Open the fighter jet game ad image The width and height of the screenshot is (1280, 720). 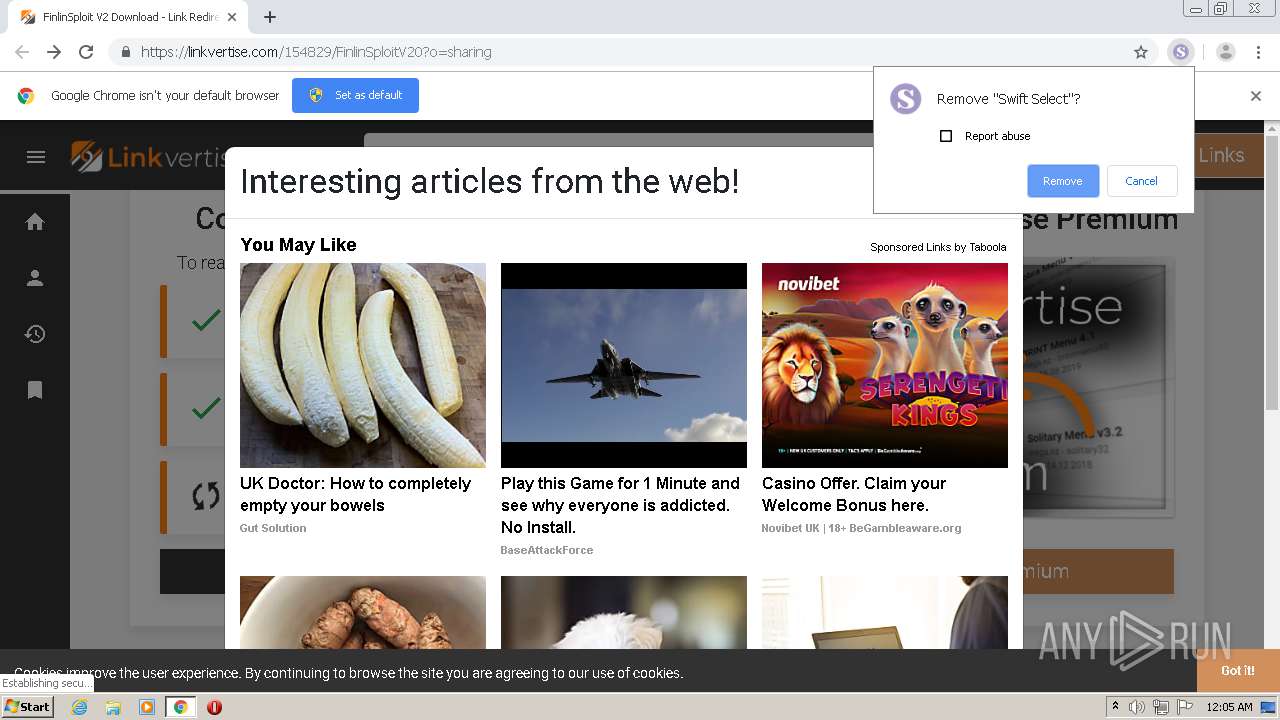[624, 365]
